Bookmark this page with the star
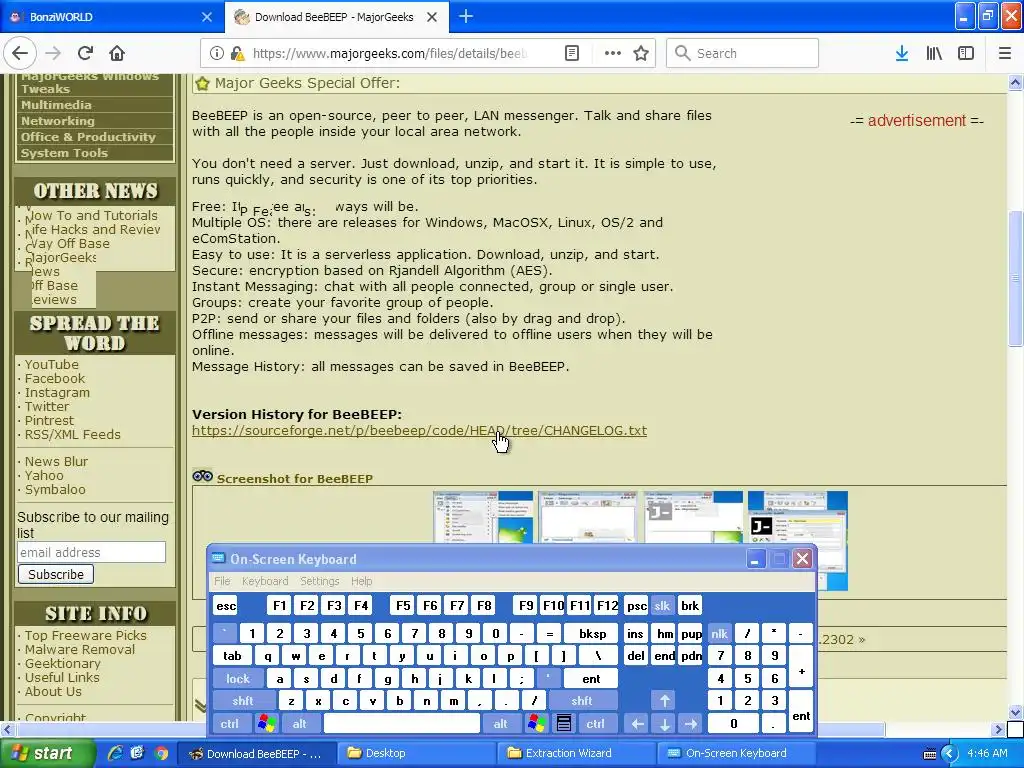 tap(641, 53)
